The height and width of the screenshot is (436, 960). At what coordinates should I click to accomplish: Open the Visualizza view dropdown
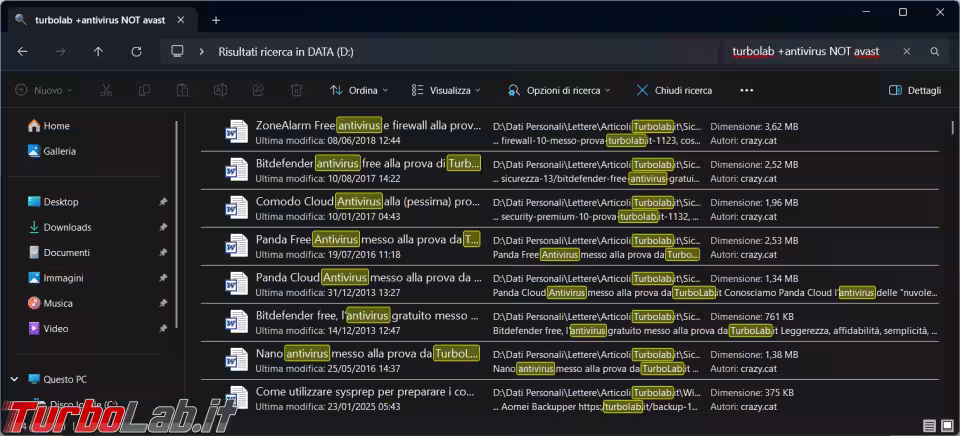pos(446,90)
